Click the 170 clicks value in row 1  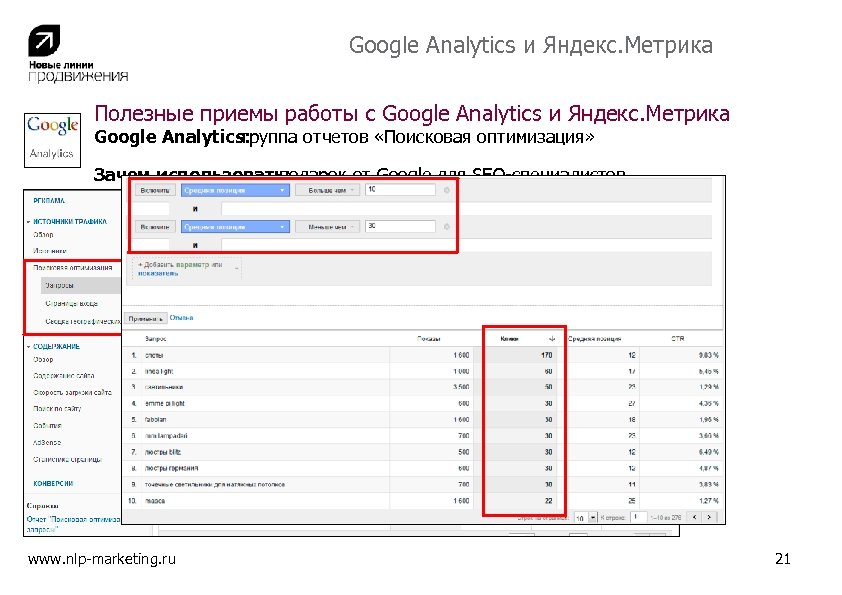point(547,355)
